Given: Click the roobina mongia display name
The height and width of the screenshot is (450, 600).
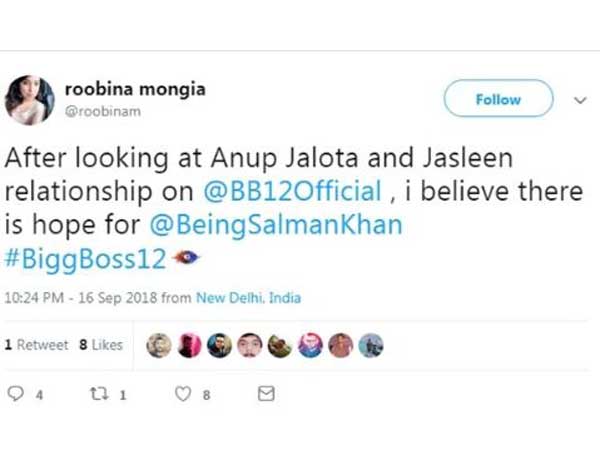Looking at the screenshot, I should [135, 90].
